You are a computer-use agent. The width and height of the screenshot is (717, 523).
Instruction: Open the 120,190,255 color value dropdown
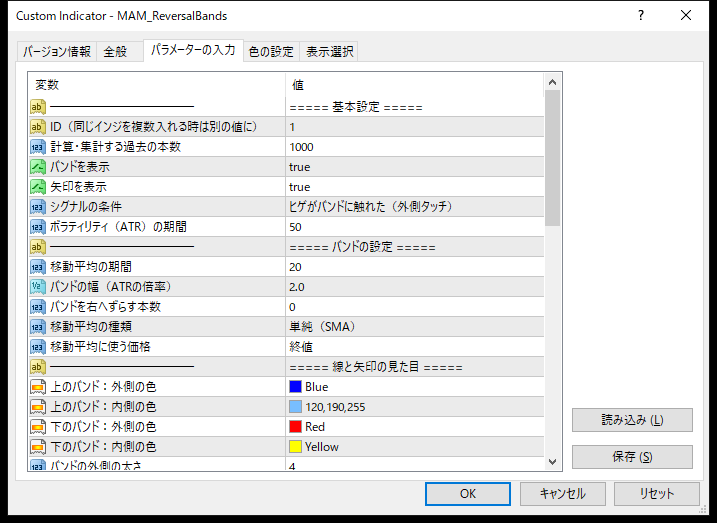415,406
